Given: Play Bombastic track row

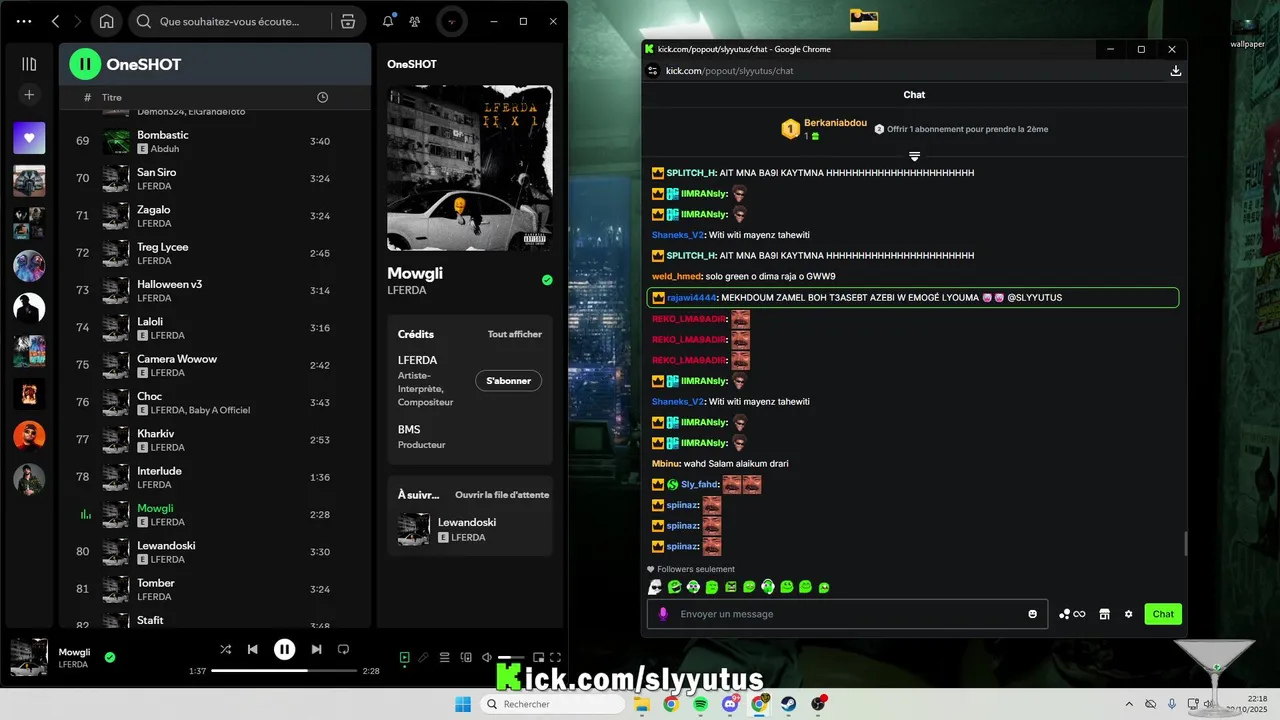Looking at the screenshot, I should pyautogui.click(x=215, y=141).
